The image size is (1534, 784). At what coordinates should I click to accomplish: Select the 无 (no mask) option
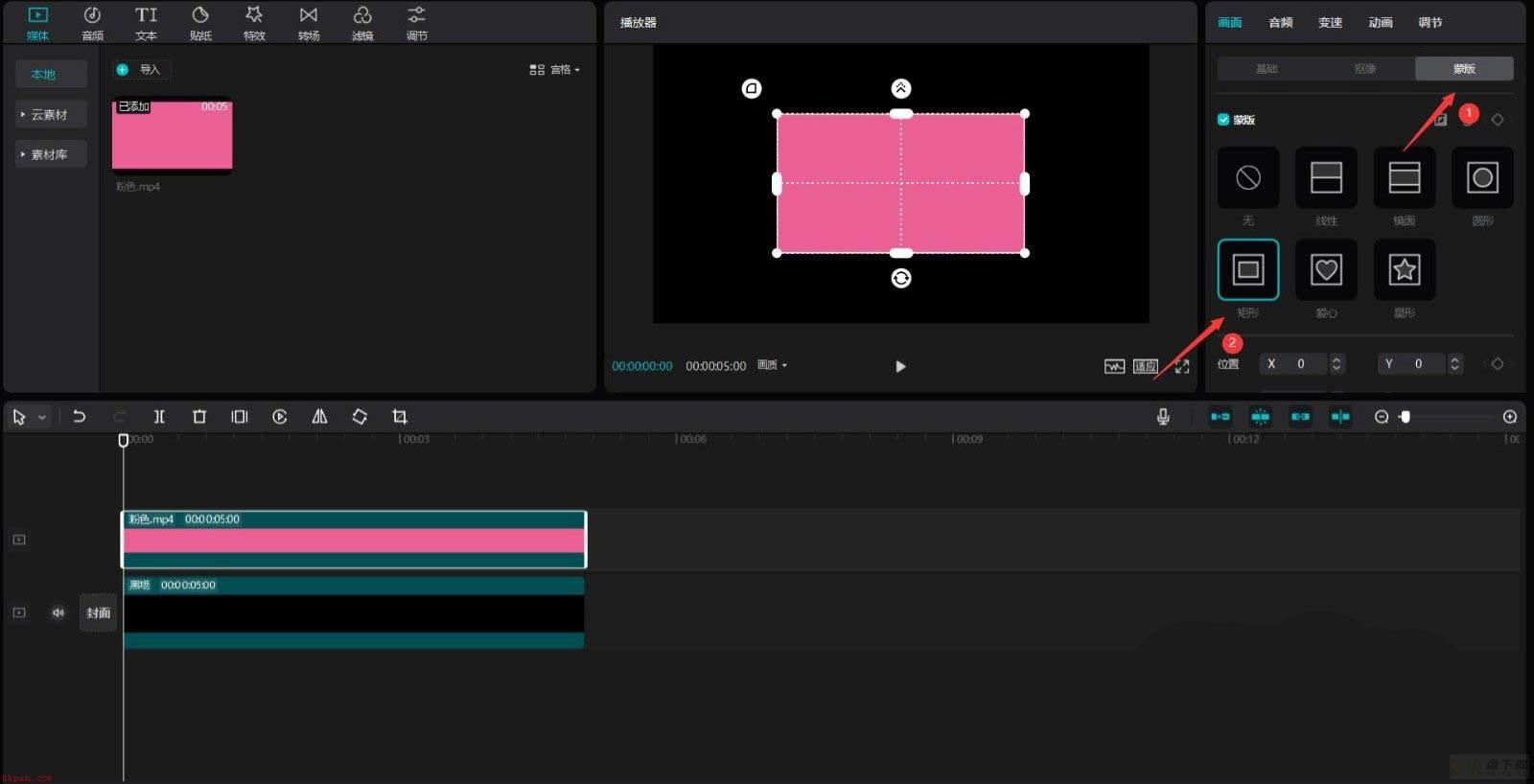(1248, 177)
